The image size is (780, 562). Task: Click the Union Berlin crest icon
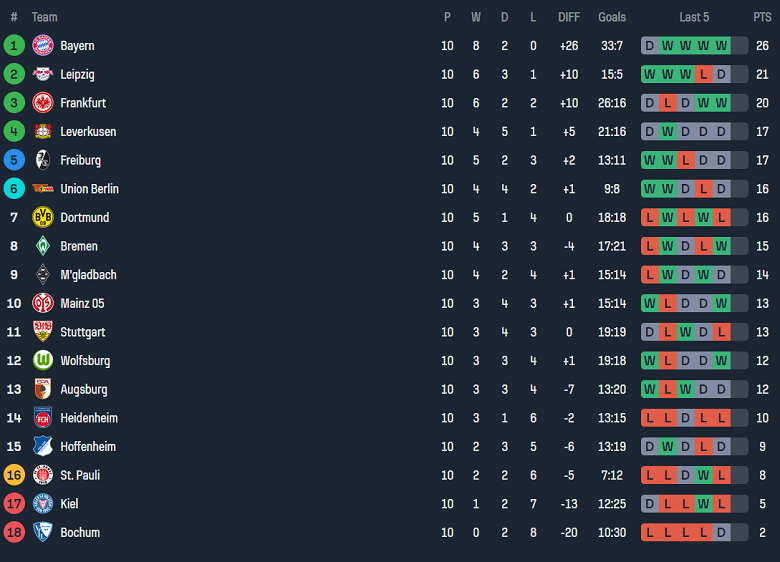(x=42, y=189)
